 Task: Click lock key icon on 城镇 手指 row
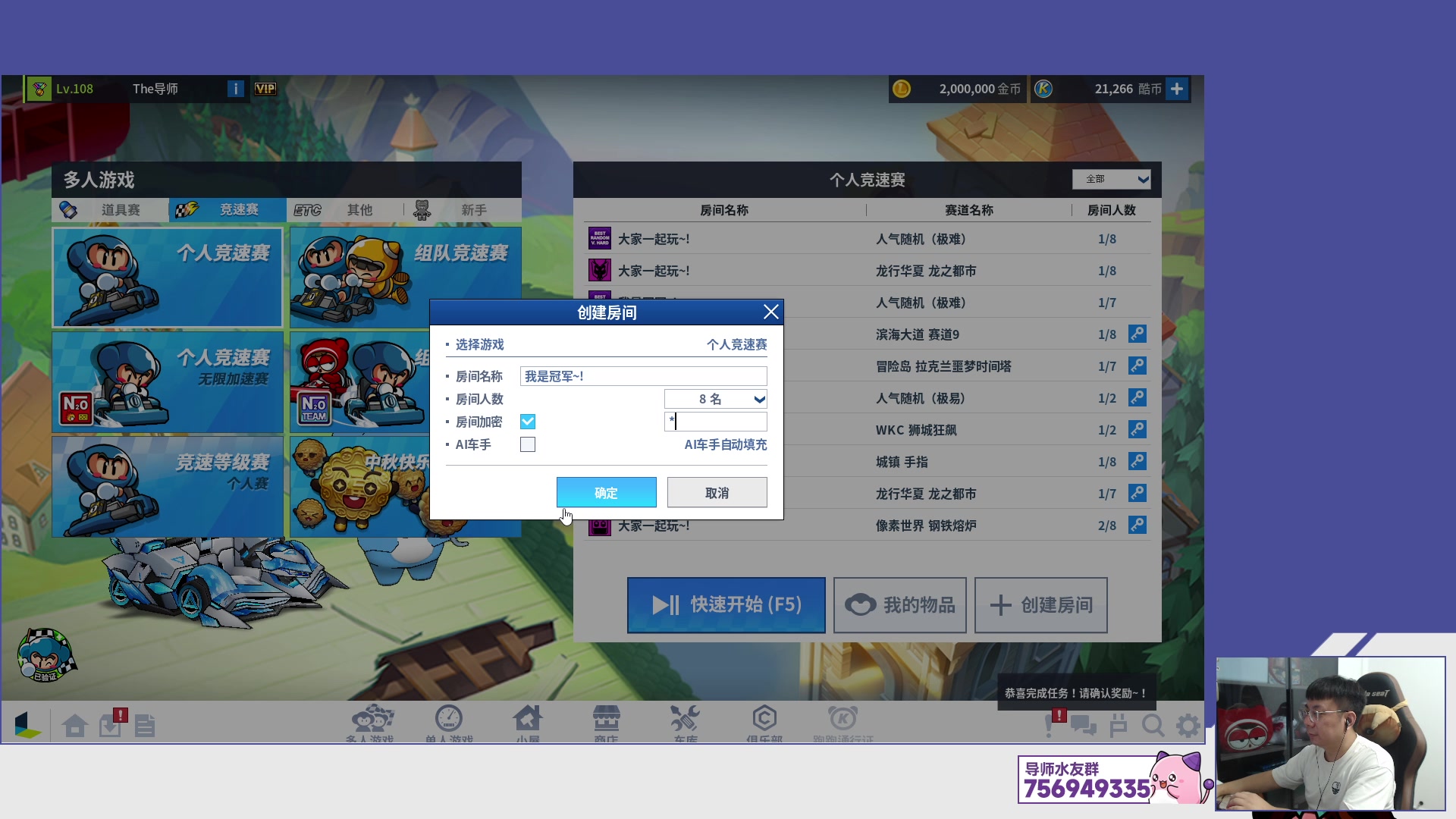point(1137,461)
